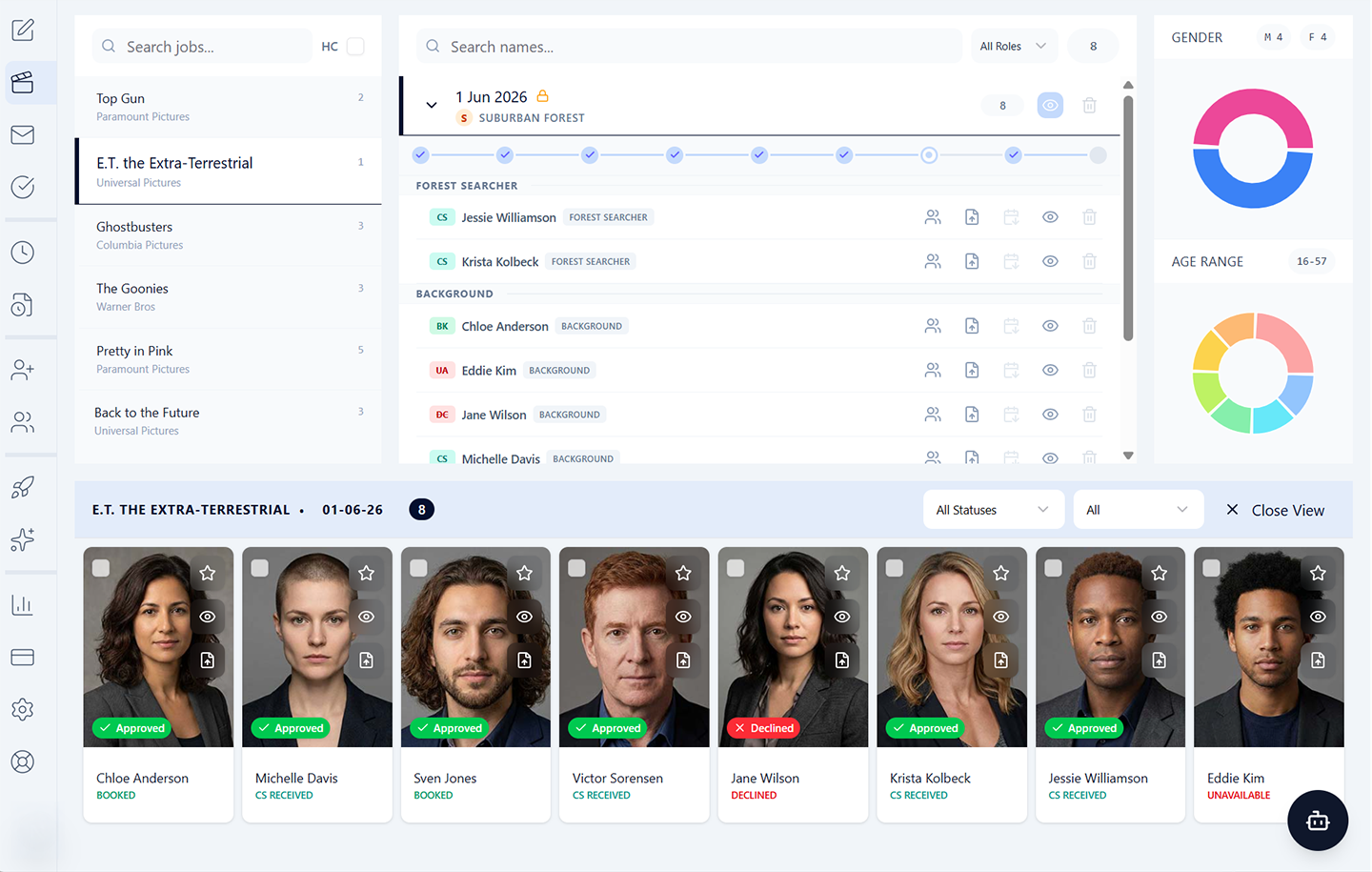
Task: Click the Search names field
Action: point(689,47)
